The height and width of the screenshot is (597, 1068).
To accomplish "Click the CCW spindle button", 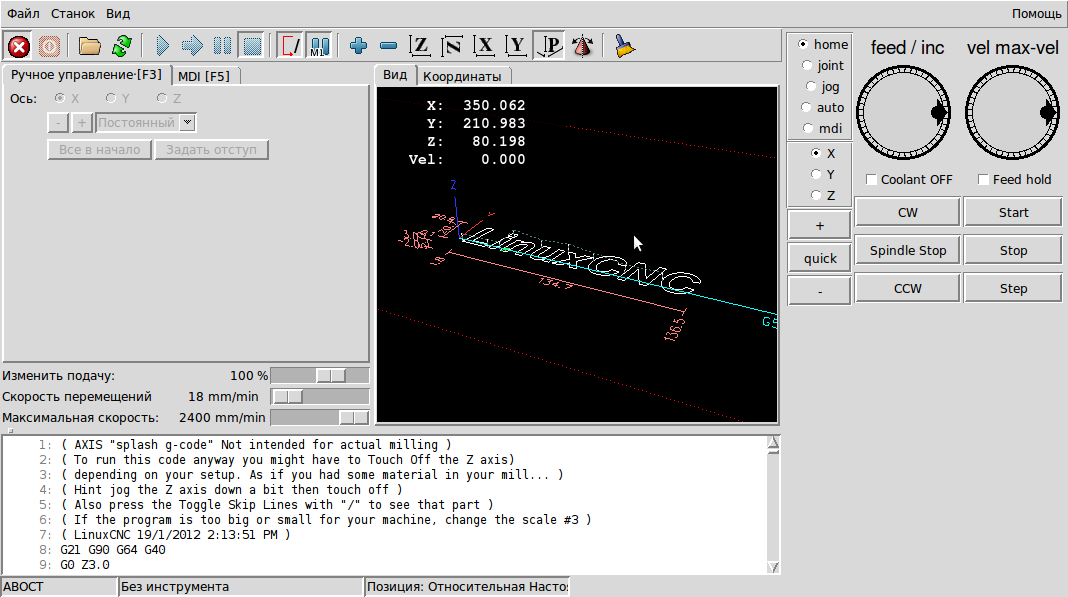I will 907,289.
